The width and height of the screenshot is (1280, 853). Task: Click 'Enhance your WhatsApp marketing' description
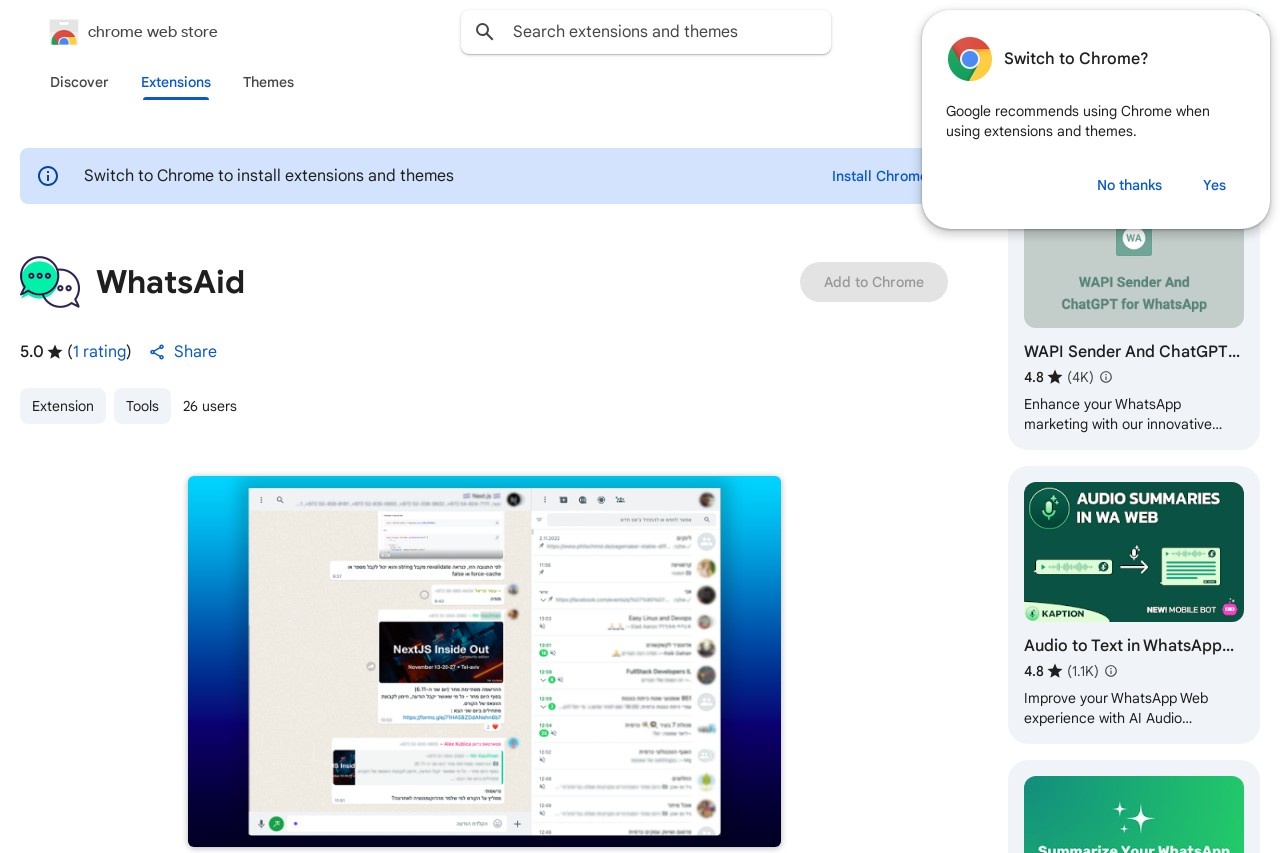[1123, 414]
